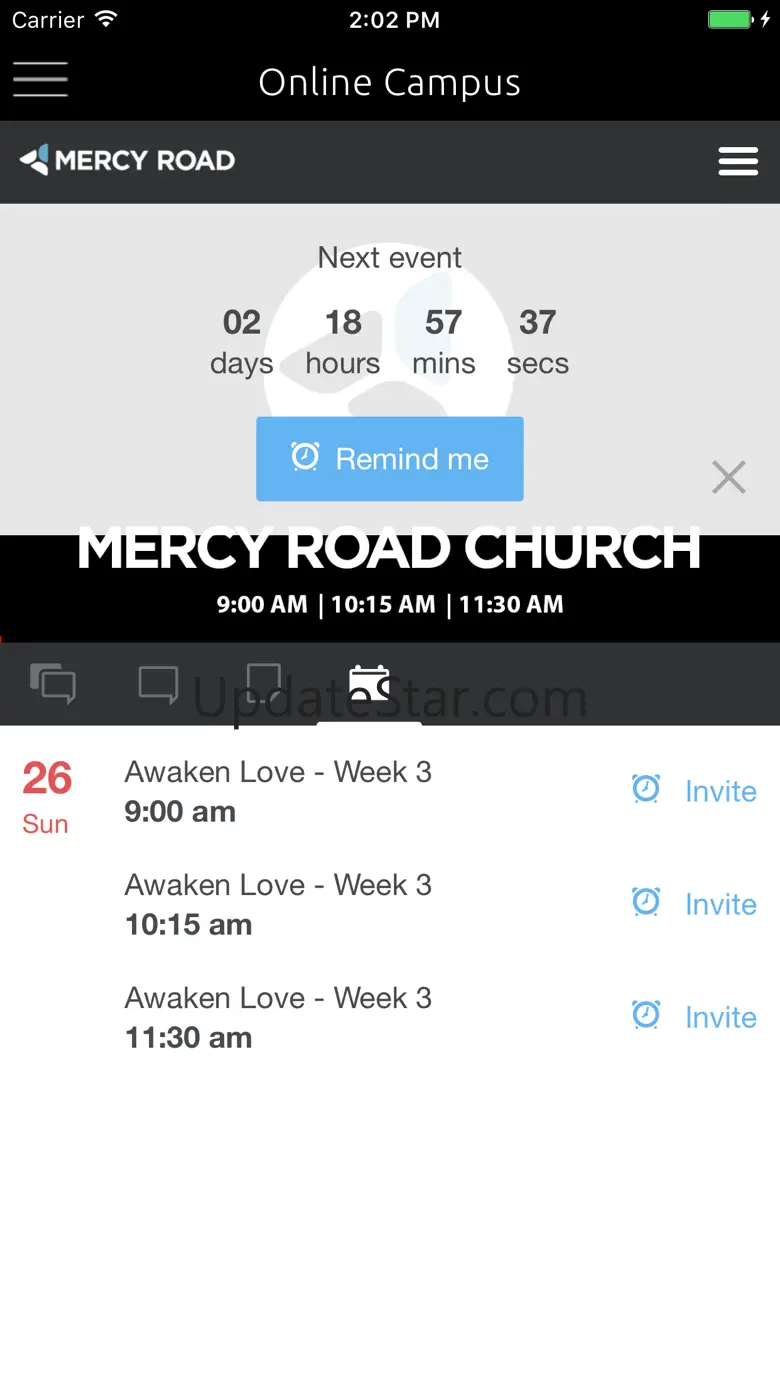The width and height of the screenshot is (780, 1387).
Task: Tap the Mercy Road logo
Action: point(128,160)
